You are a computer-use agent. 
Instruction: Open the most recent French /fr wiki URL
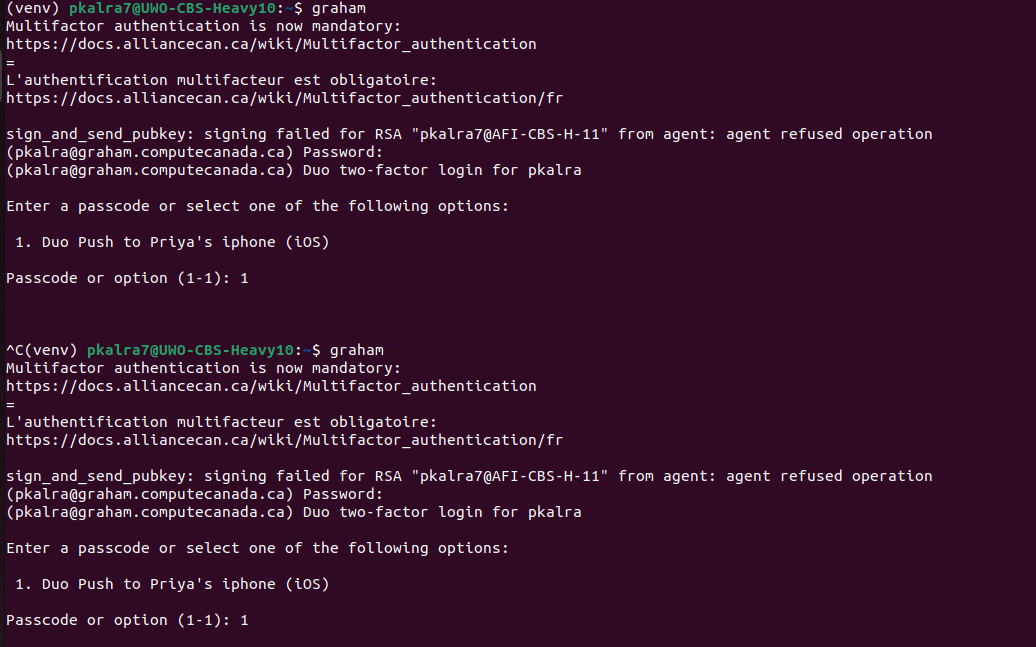284,440
